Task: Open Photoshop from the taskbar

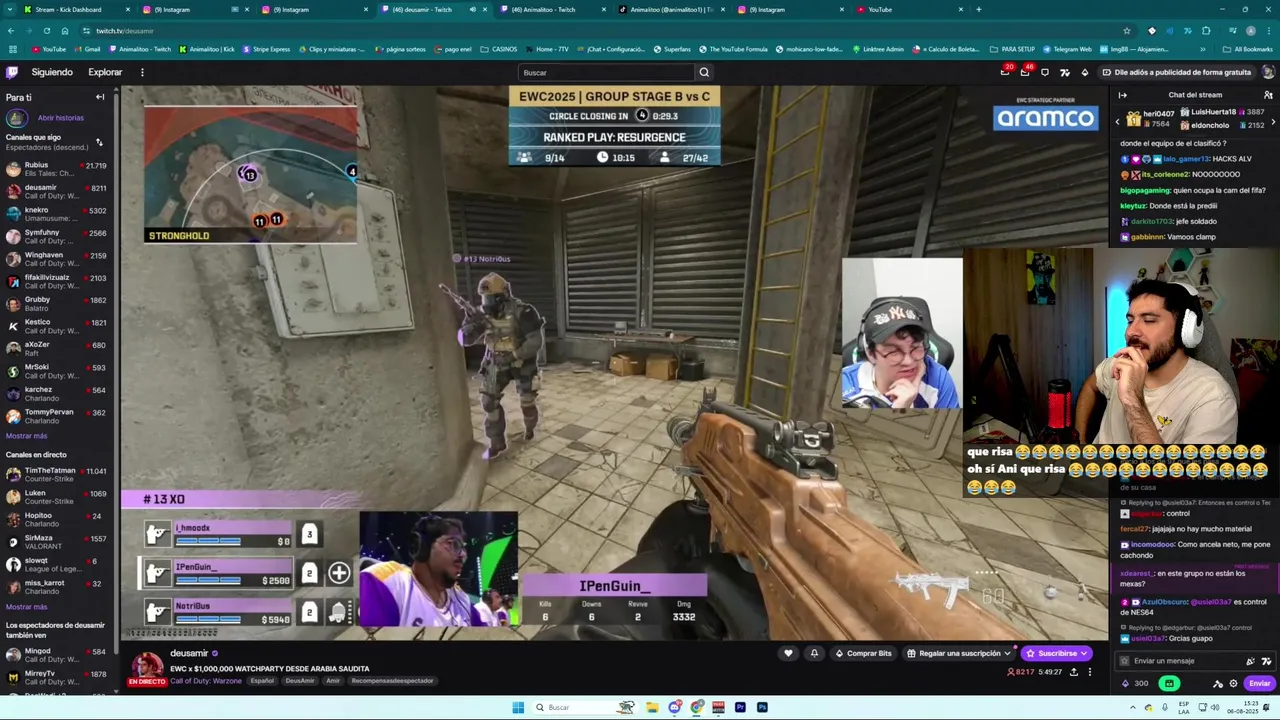Action: 762,707
